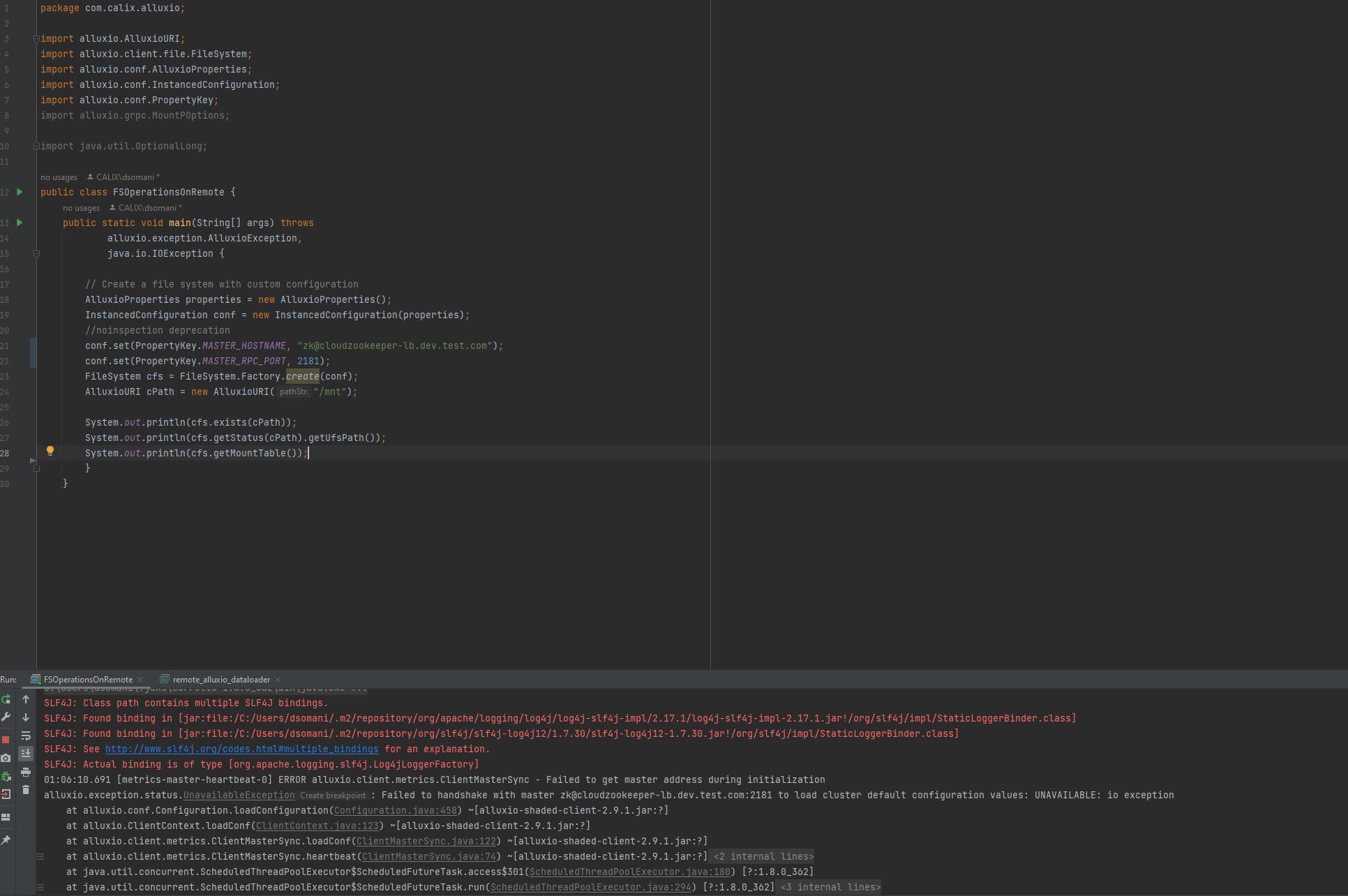Print the console output
Viewport: 1348px width, 896px height.
pyautogui.click(x=26, y=772)
